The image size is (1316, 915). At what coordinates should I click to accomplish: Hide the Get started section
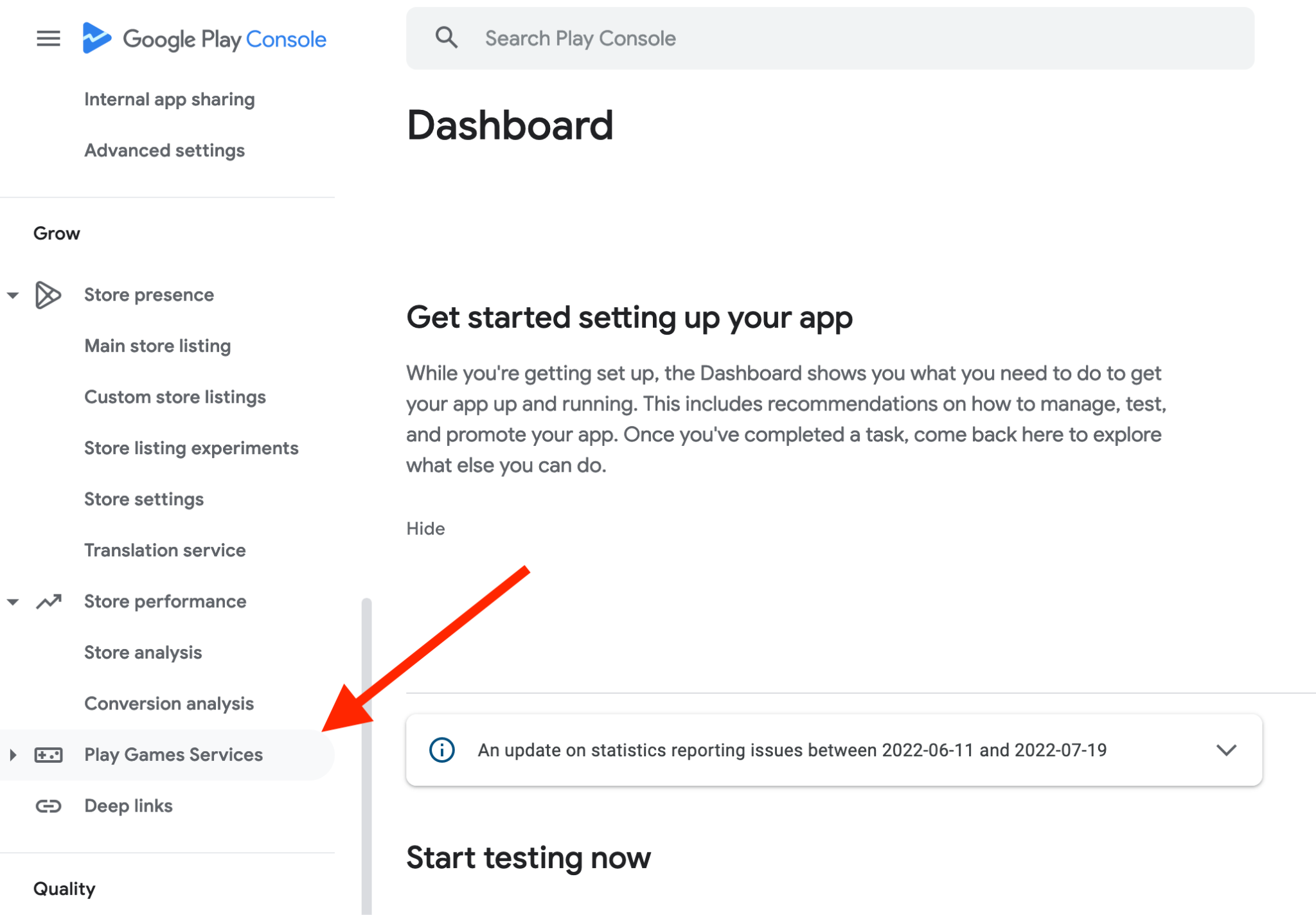coord(425,528)
